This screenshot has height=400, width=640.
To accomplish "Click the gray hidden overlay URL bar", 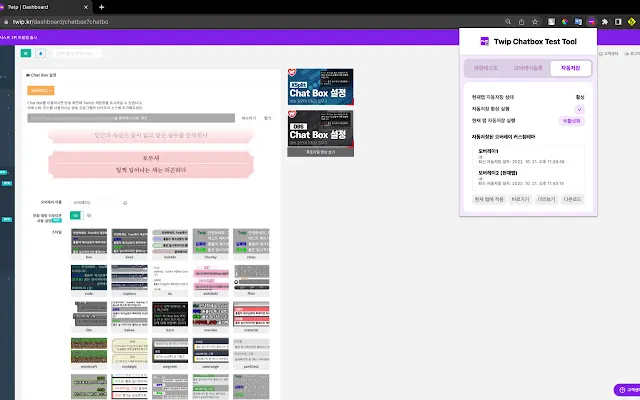I will click(131, 118).
